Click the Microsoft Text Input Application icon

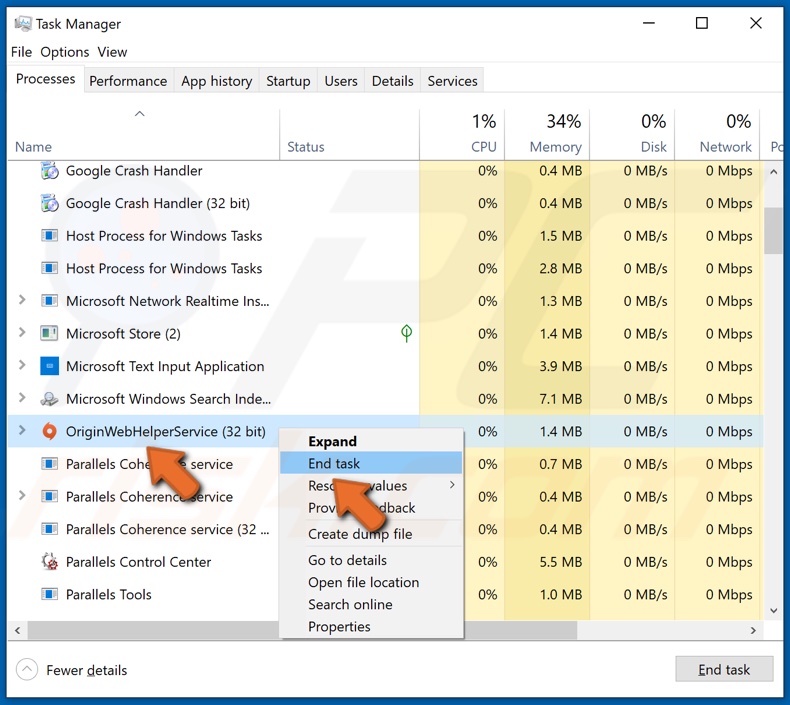coord(49,366)
